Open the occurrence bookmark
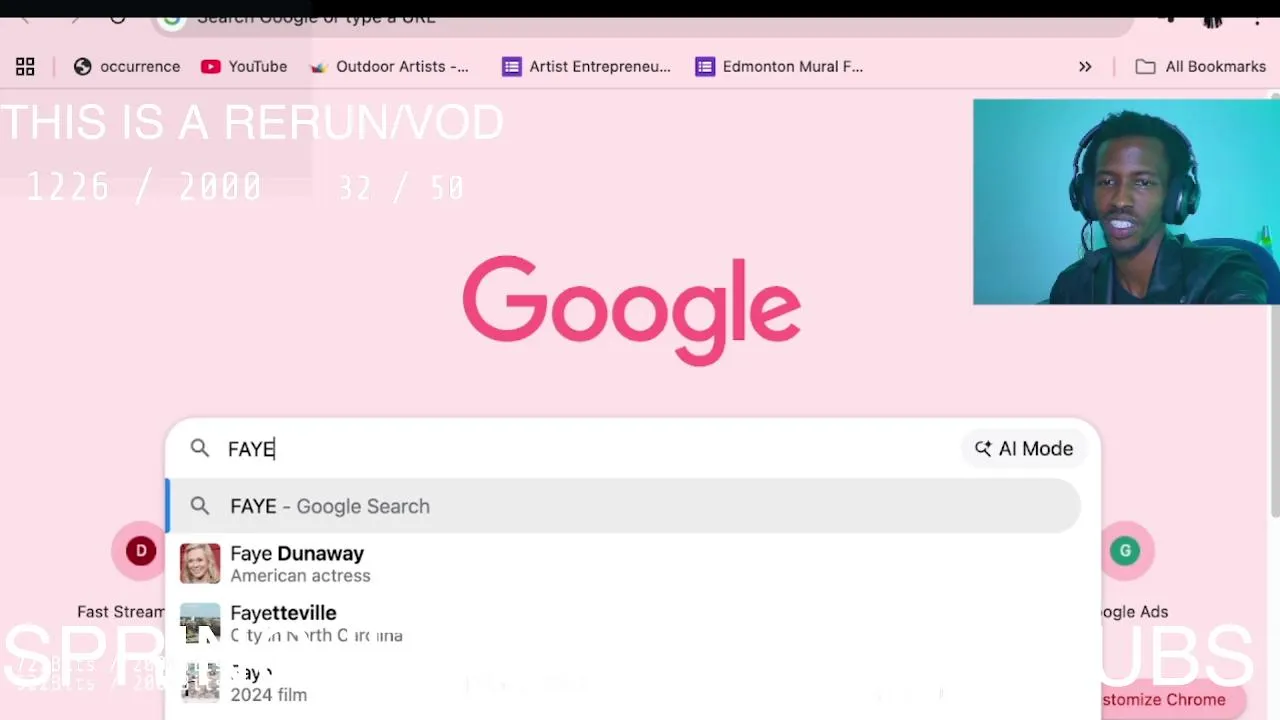 pyautogui.click(x=127, y=67)
